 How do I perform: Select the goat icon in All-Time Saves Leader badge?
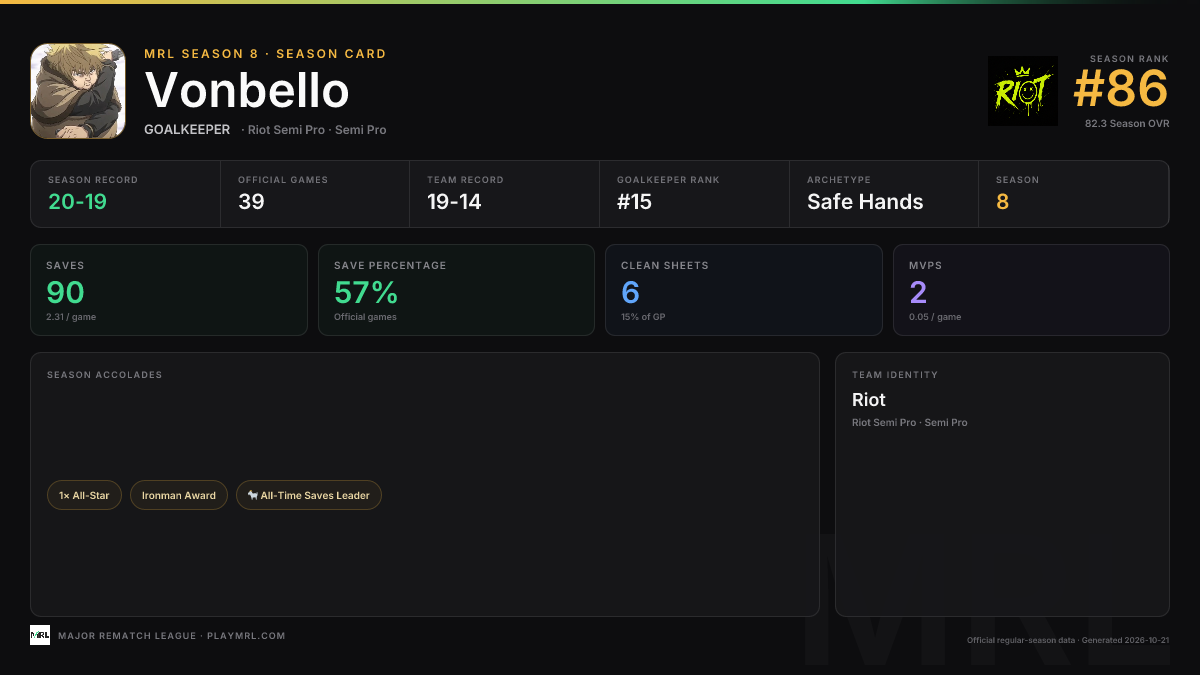253,495
